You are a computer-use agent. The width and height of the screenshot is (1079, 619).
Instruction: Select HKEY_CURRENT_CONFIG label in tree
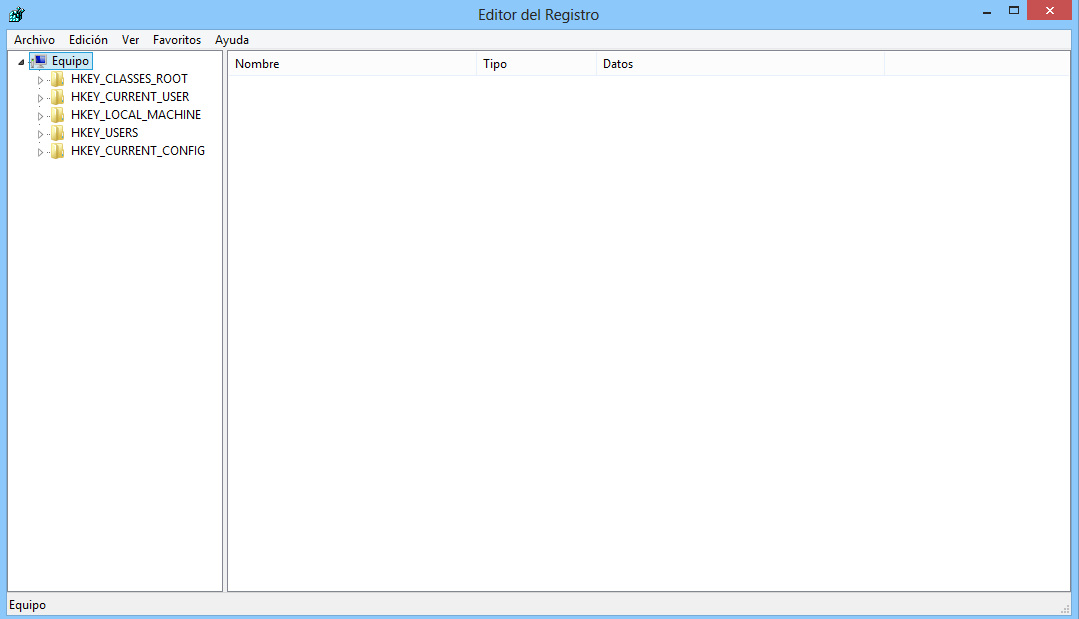pos(138,151)
